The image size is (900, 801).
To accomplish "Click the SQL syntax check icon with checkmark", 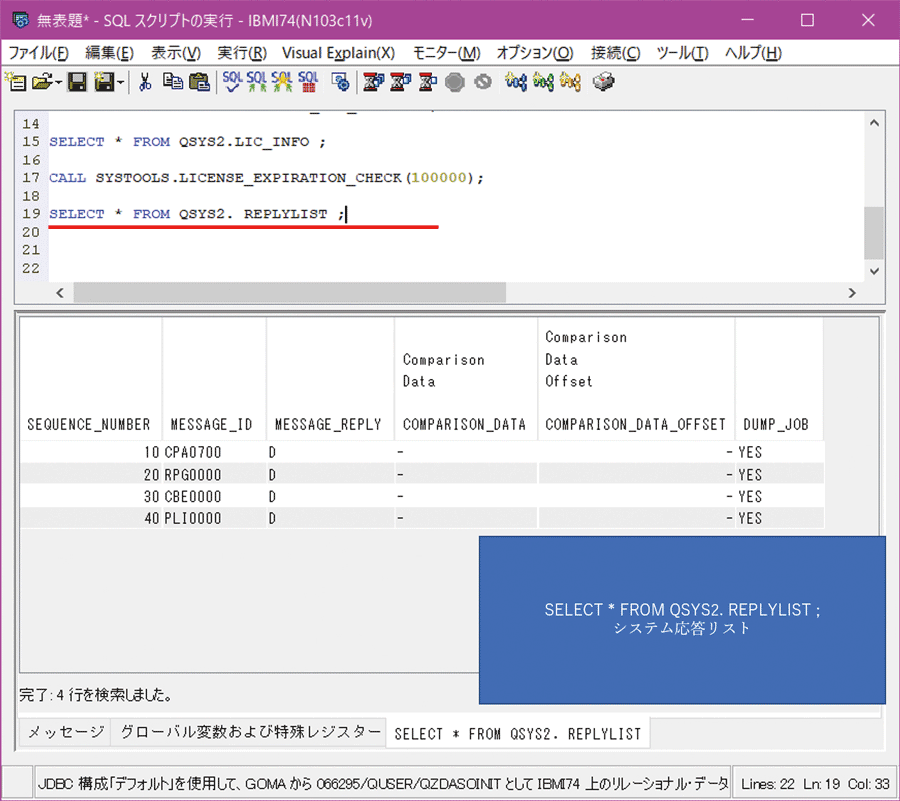I will [x=232, y=82].
